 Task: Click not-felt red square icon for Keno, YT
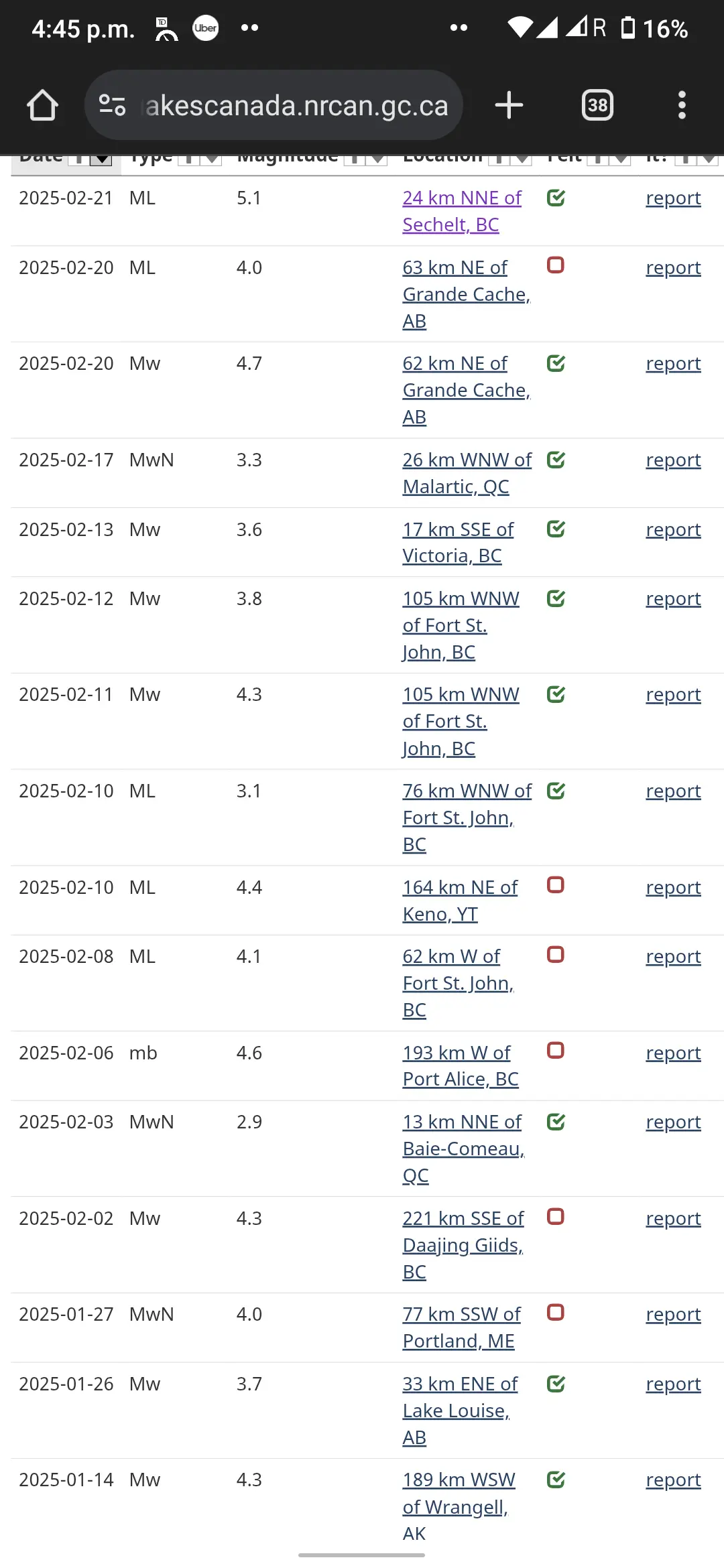click(556, 885)
